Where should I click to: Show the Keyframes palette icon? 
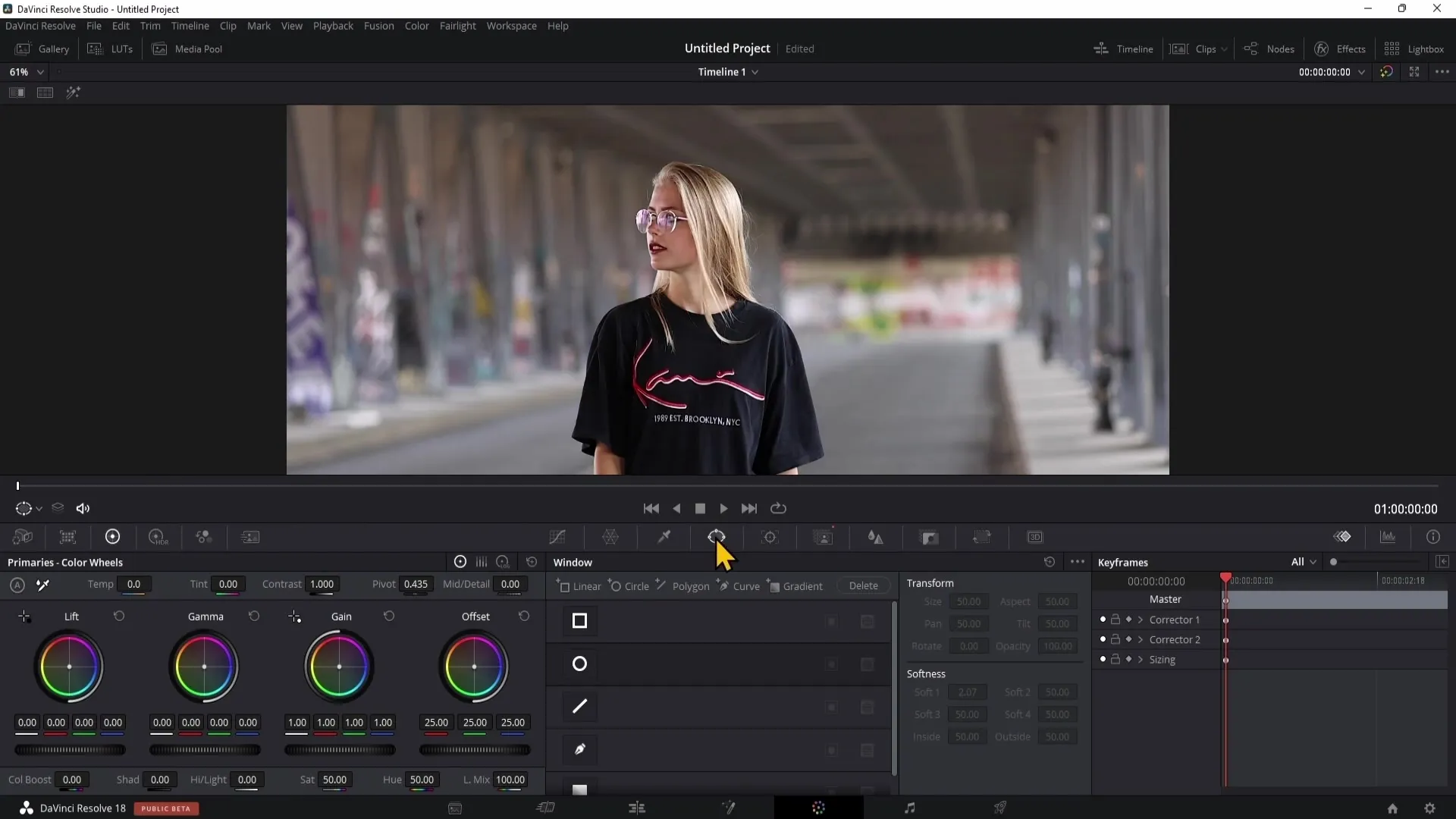coord(1342,537)
